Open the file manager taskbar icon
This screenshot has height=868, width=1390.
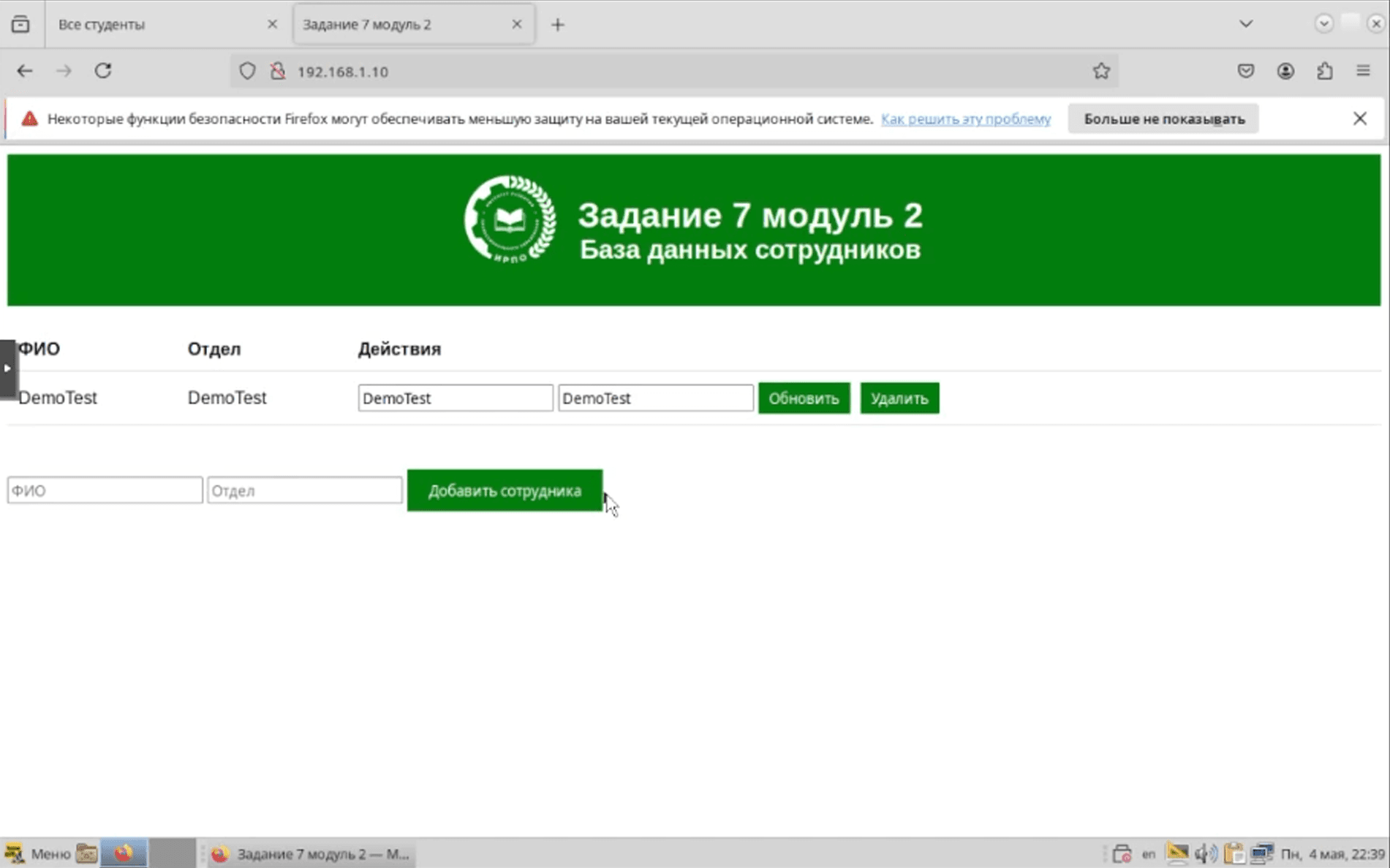(x=86, y=853)
